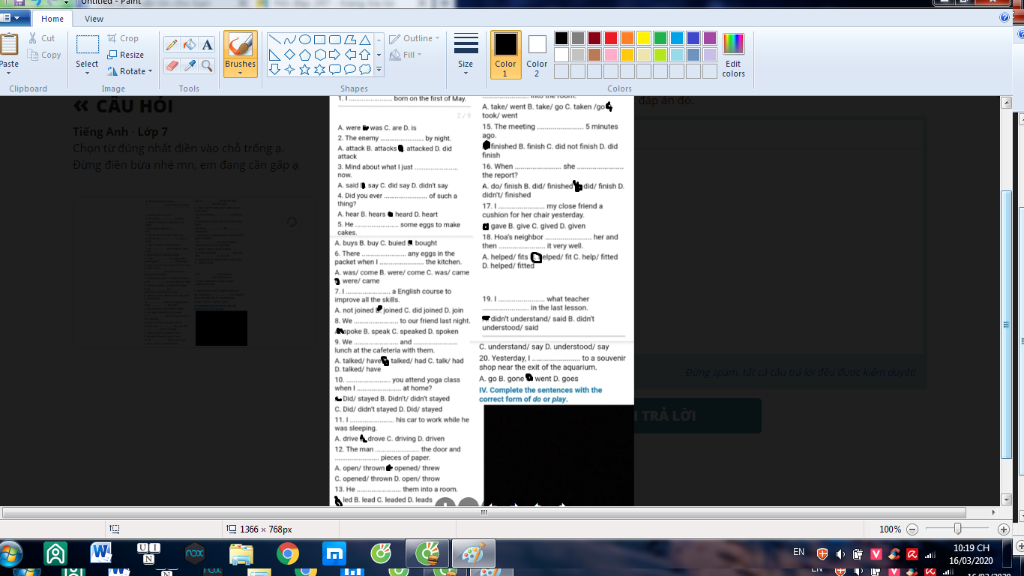The height and width of the screenshot is (576, 1024).
Task: Click the Paste clipboard icon
Action: tap(9, 44)
